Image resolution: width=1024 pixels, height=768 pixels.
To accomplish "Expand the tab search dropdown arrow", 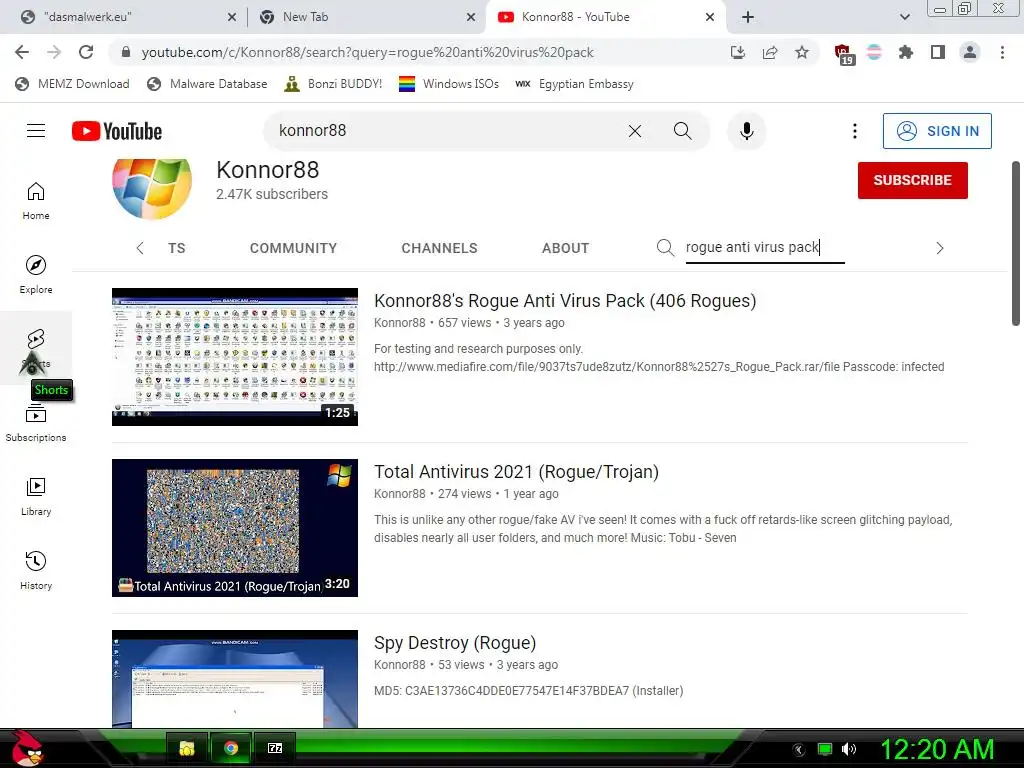I will point(904,17).
